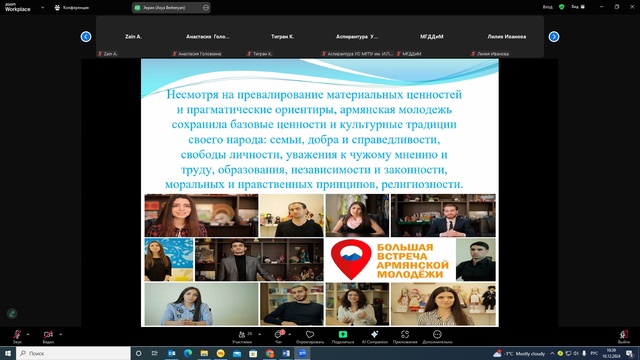Open the Участники participants panel

pyautogui.click(x=242, y=337)
